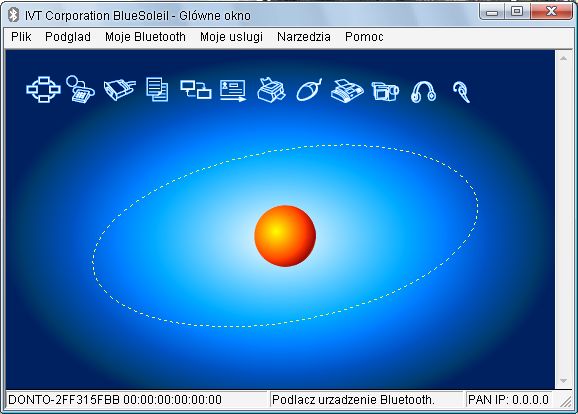578x414 pixels.
Task: Select the Dial-up Networking service icon
Action: 80,89
